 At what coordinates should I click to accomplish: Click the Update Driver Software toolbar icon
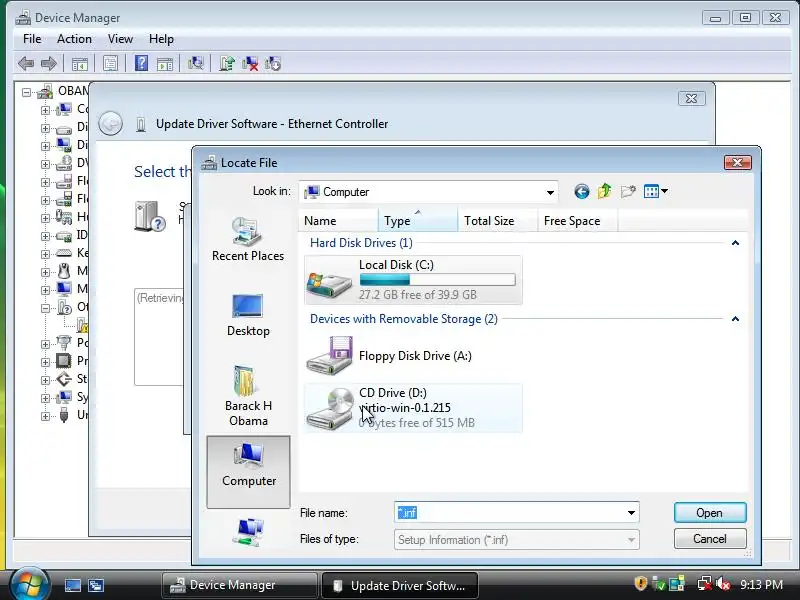click(227, 63)
